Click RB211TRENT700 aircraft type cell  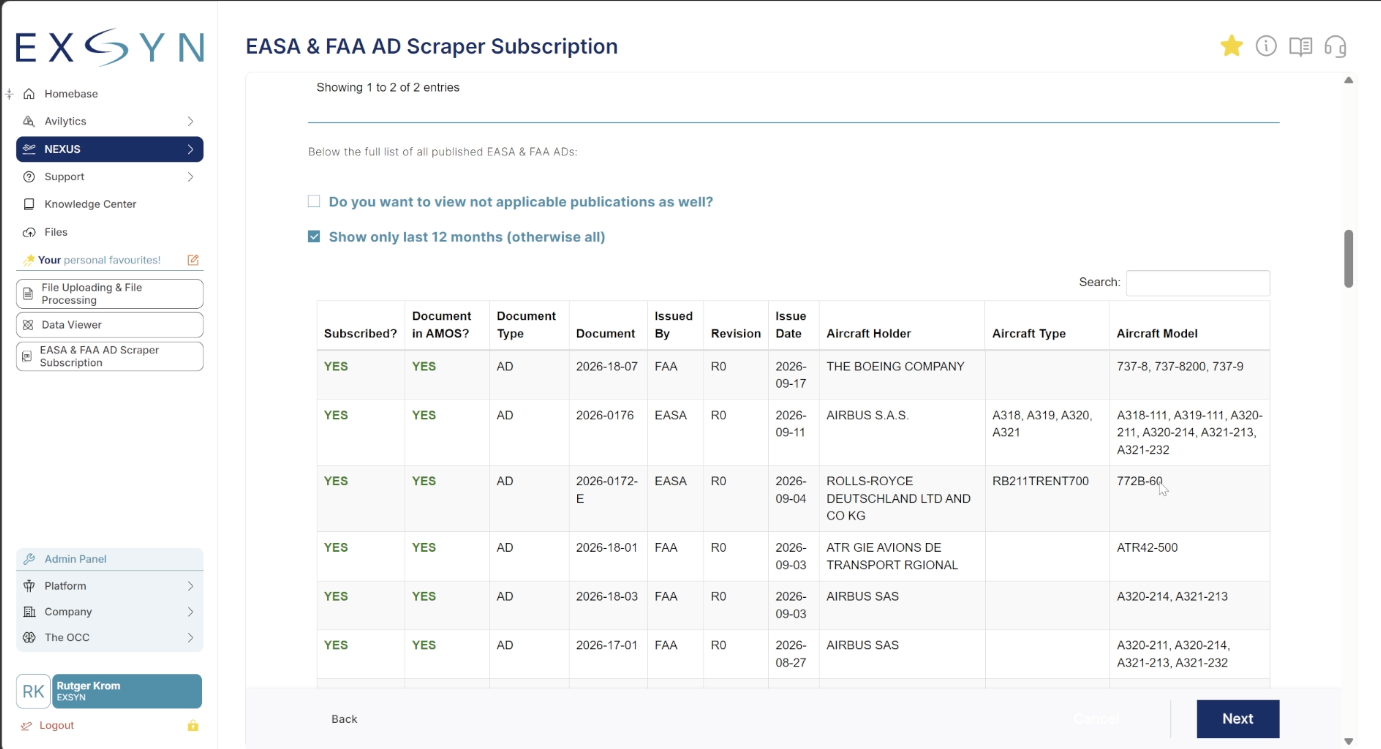1047,498
